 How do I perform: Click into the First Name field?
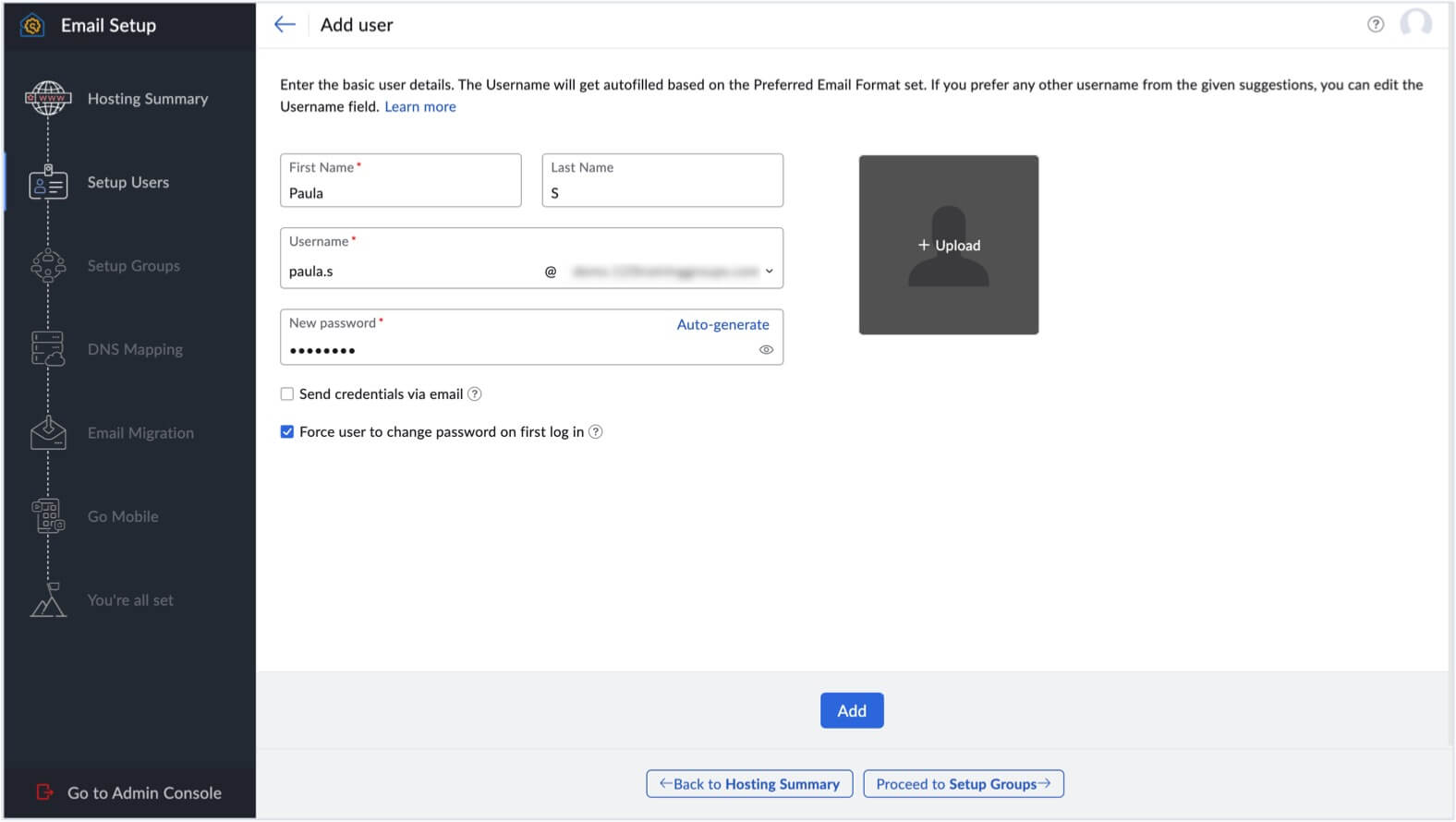pos(400,193)
